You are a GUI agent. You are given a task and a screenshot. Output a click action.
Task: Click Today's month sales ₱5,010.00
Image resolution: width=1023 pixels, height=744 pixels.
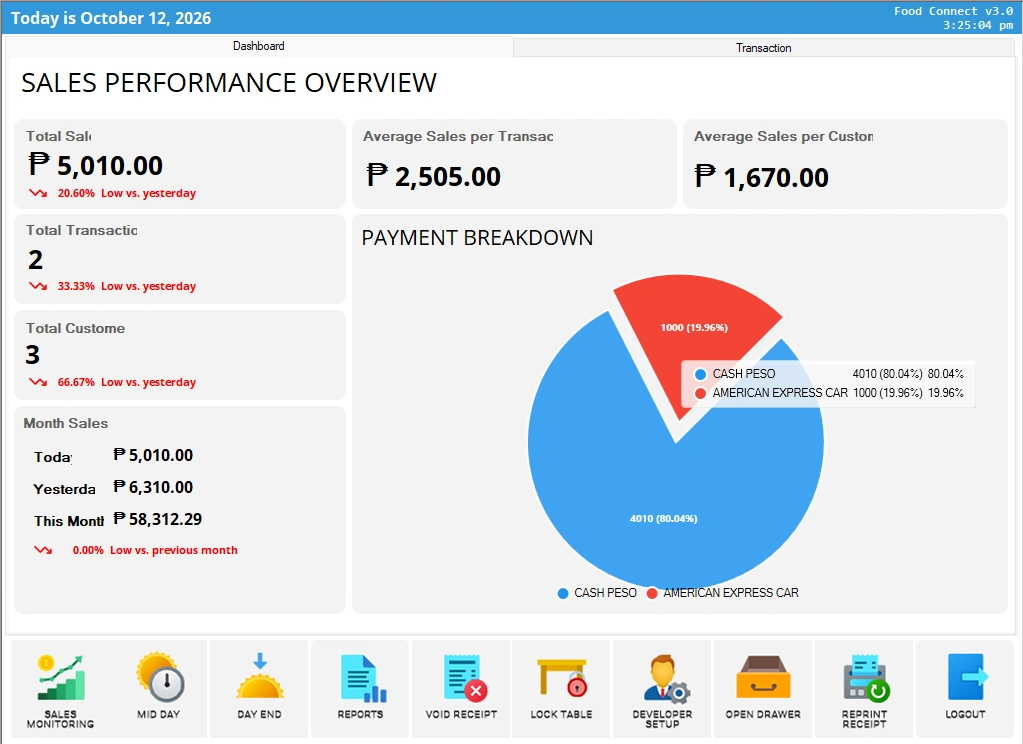click(153, 455)
